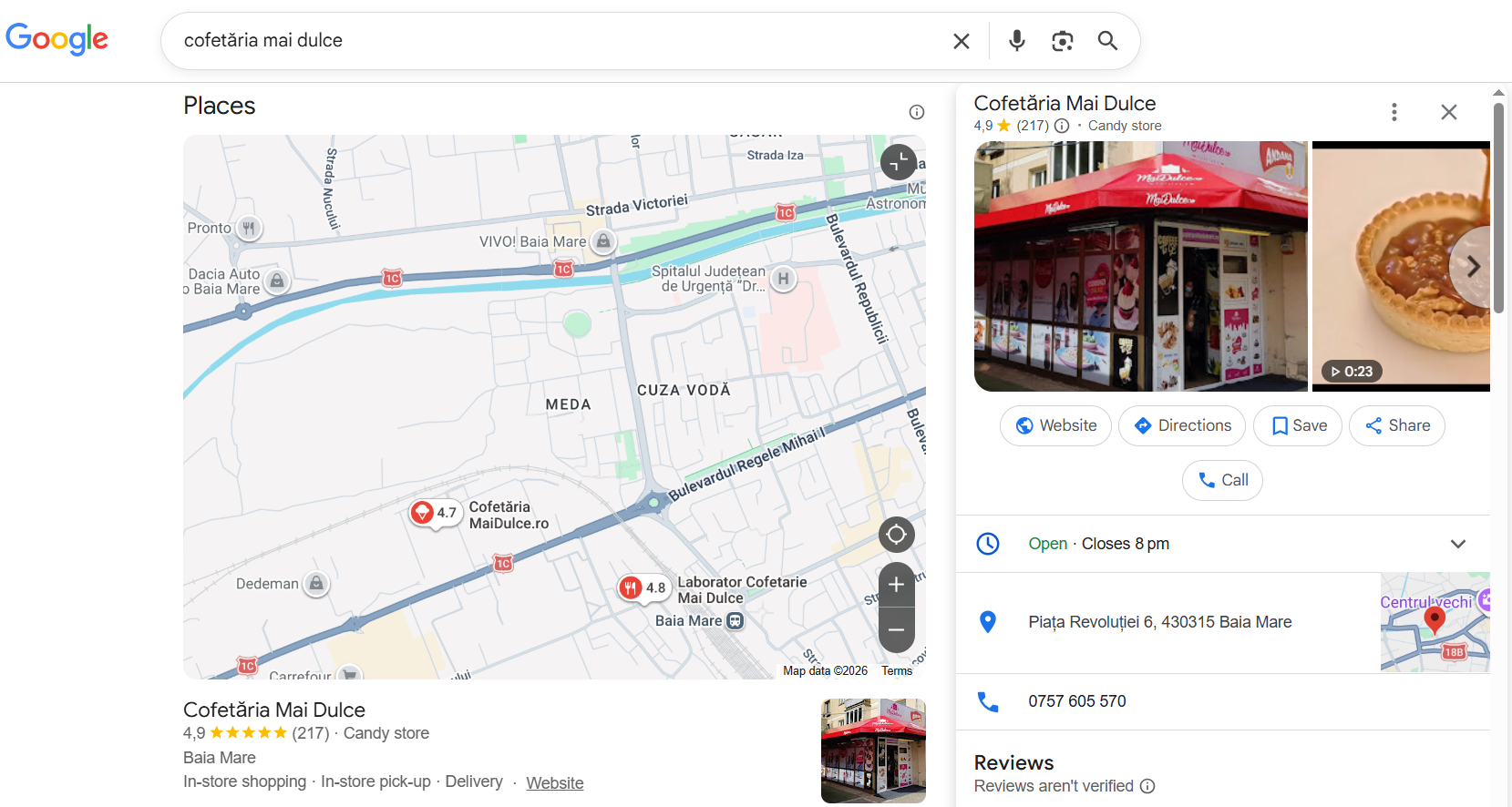The width and height of the screenshot is (1512, 807).
Task: Click the address Piața Revoluției 6
Action: tap(1159, 622)
